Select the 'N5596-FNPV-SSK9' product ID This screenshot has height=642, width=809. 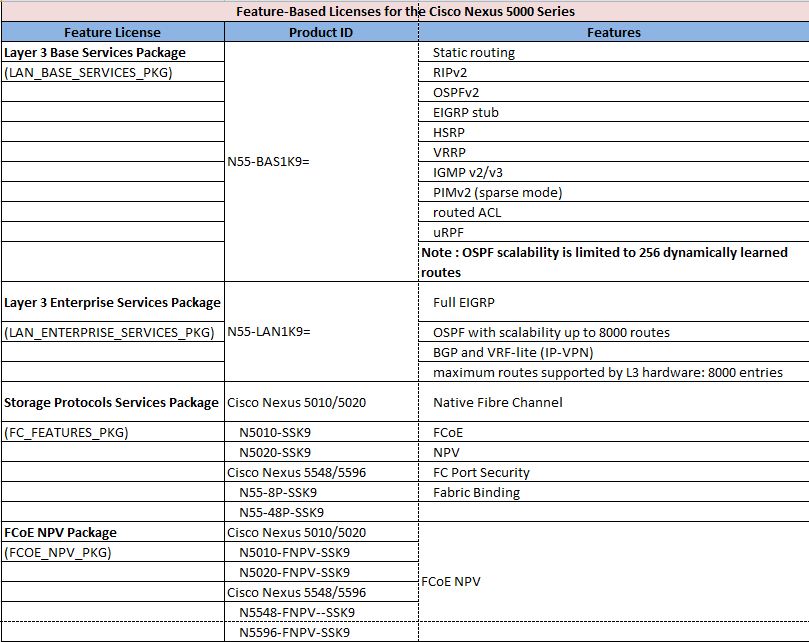pos(321,632)
